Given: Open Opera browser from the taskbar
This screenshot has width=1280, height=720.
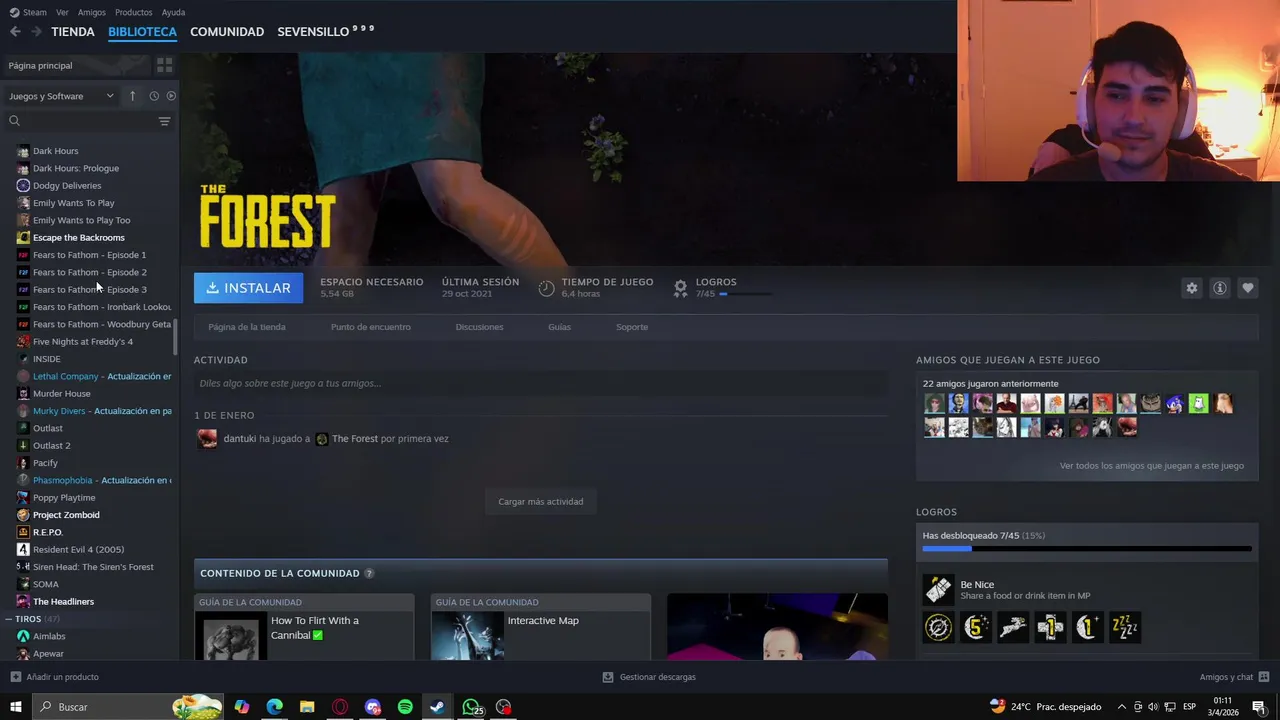Looking at the screenshot, I should 340,707.
